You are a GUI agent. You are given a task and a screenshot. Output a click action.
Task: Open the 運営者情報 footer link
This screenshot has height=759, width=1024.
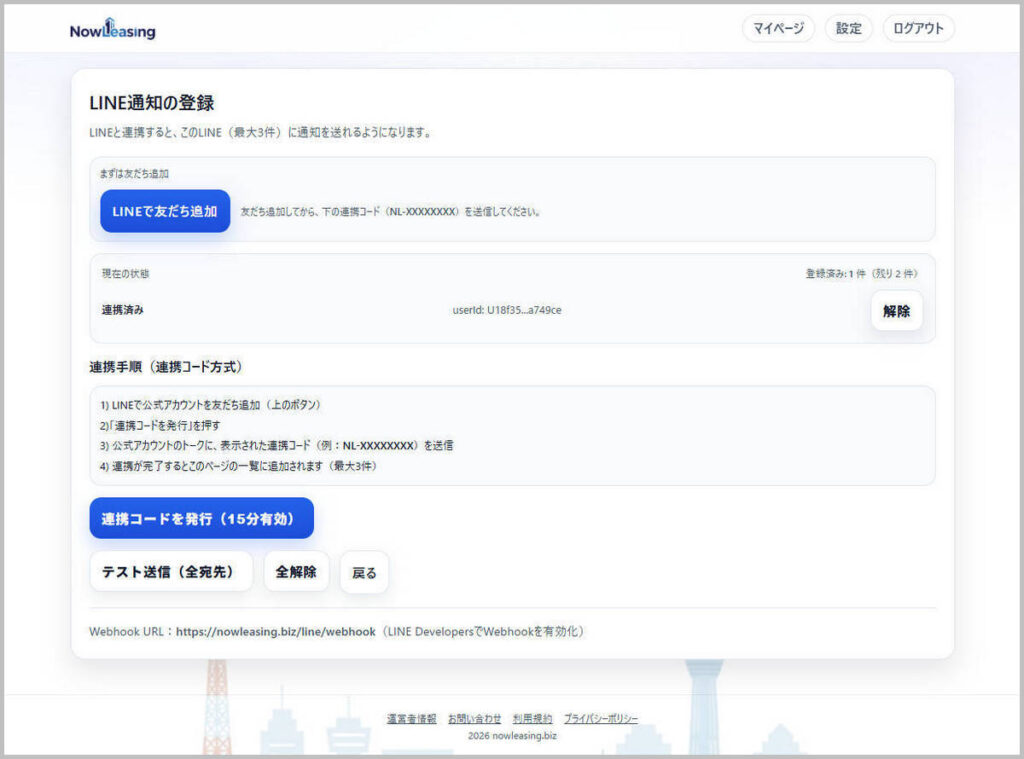coord(410,718)
